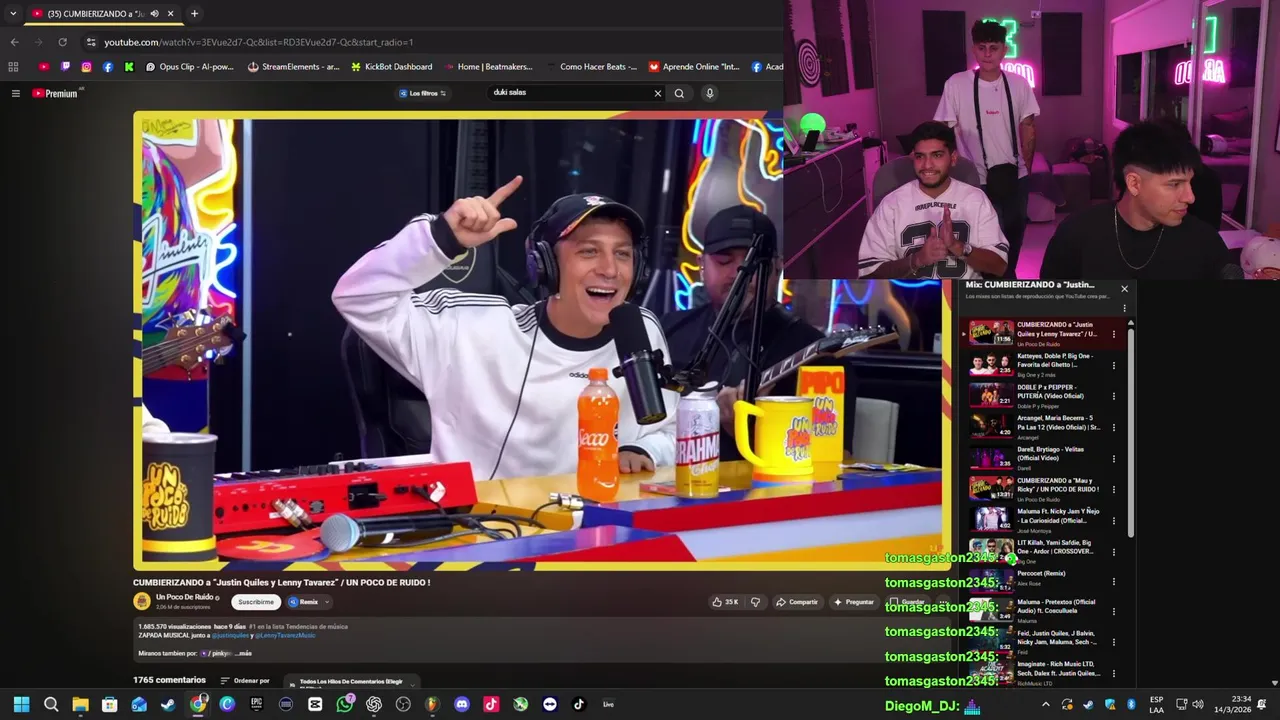This screenshot has width=1280, height=720.
Task: Open Steam from the taskbar
Action: (x=168, y=704)
